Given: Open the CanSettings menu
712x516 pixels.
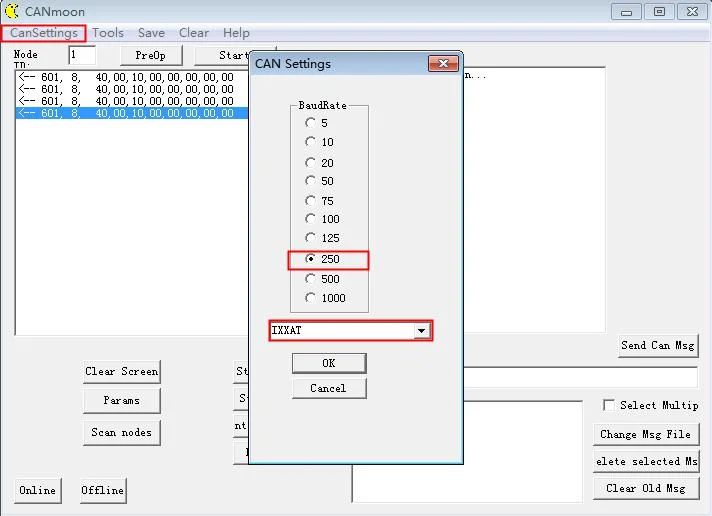Looking at the screenshot, I should (44, 33).
